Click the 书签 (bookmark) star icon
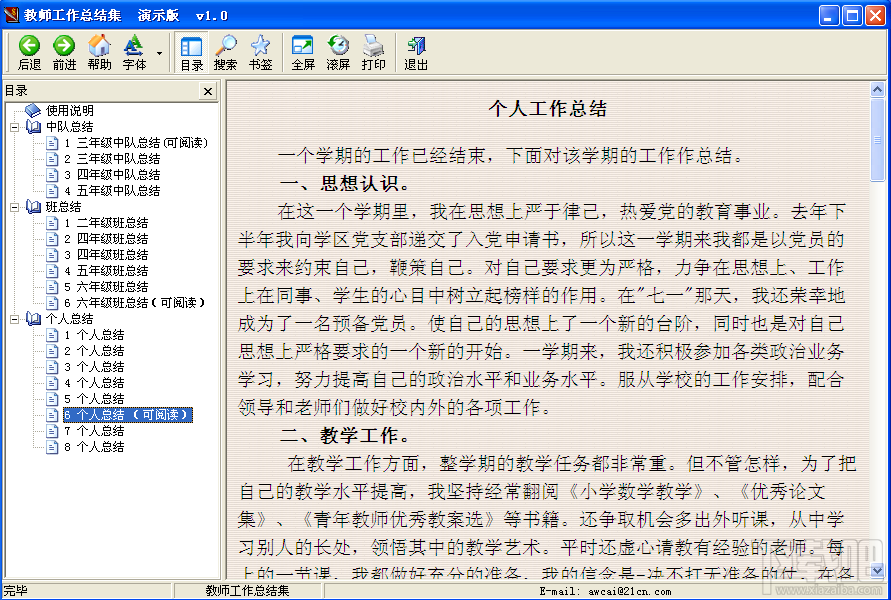 (260, 46)
